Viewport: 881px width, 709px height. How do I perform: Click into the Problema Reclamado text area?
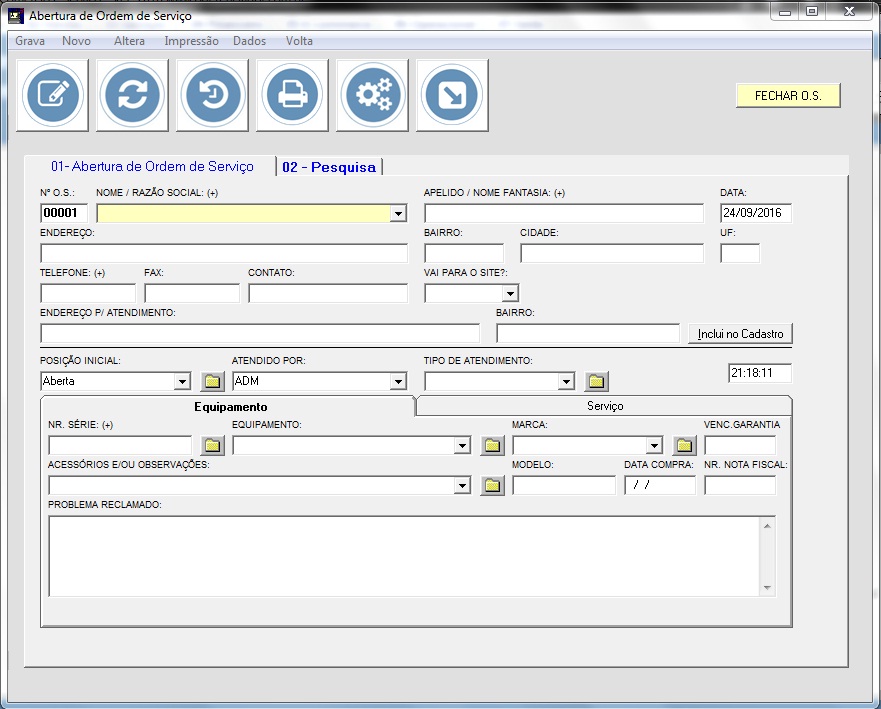click(404, 555)
